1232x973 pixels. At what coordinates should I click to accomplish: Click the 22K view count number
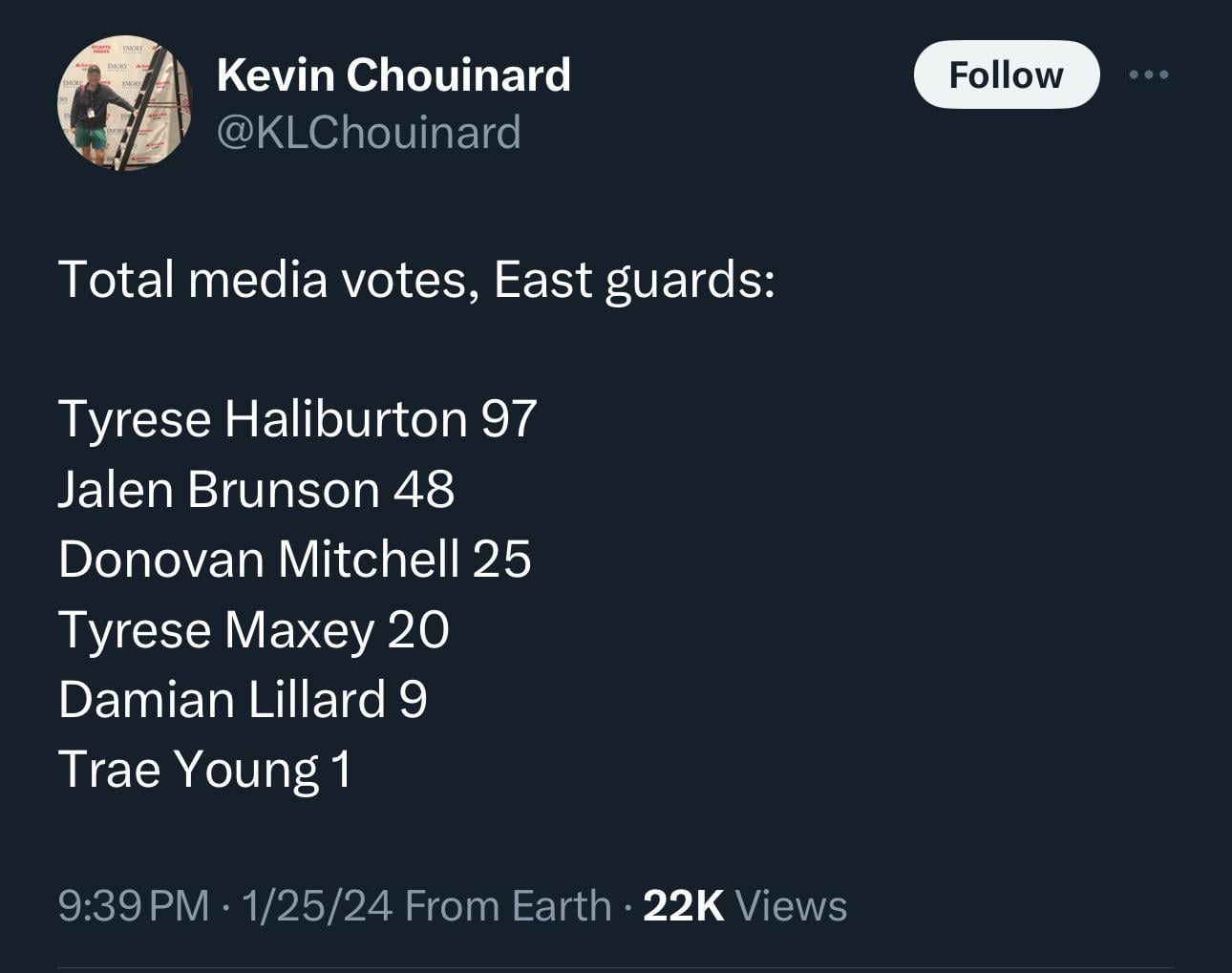pyautogui.click(x=683, y=905)
